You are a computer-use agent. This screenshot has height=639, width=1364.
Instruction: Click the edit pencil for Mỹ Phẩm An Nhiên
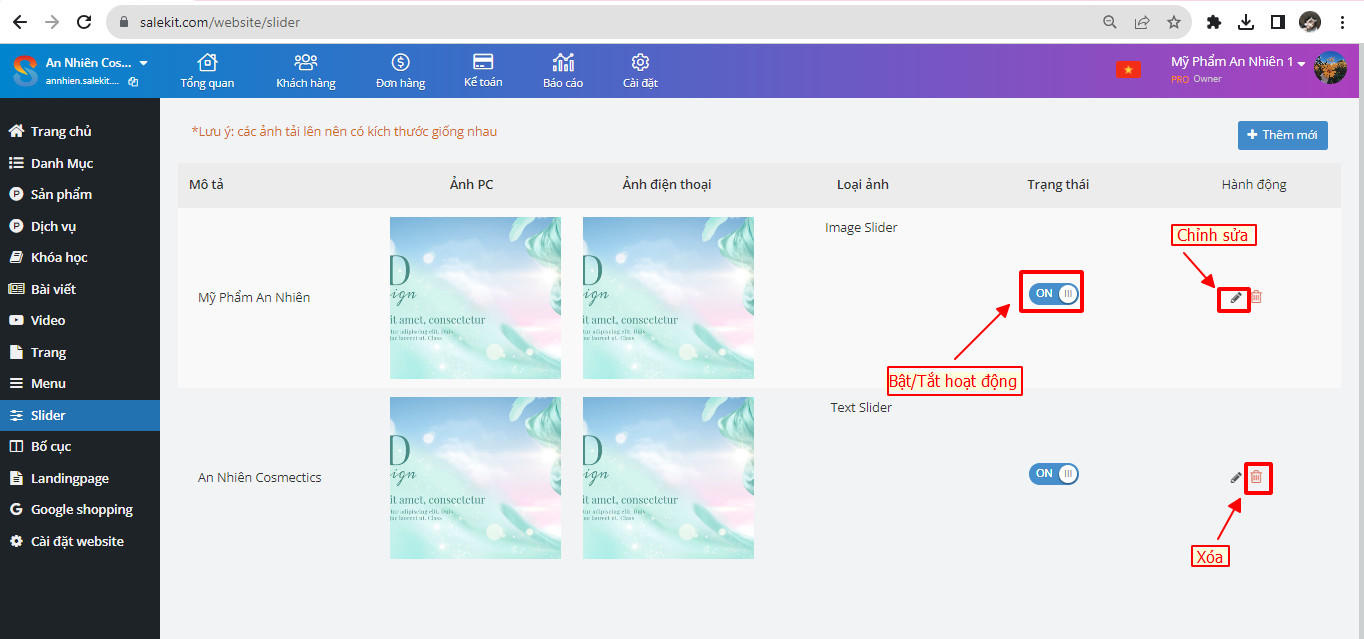click(x=1236, y=297)
